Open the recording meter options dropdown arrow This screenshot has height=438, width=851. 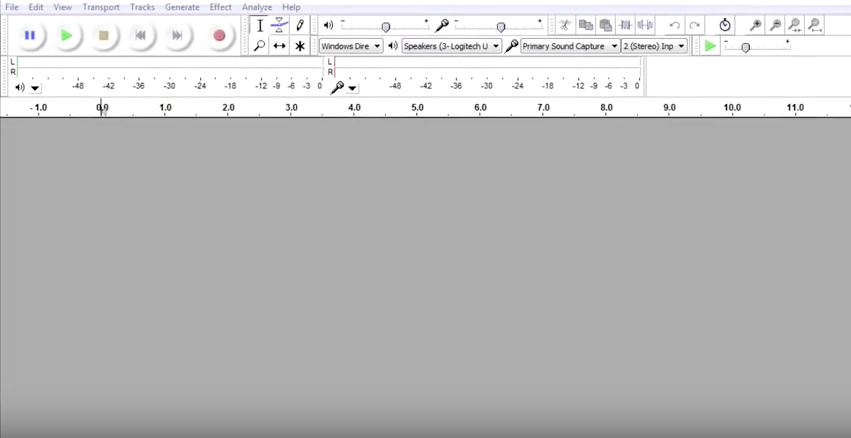coord(352,88)
